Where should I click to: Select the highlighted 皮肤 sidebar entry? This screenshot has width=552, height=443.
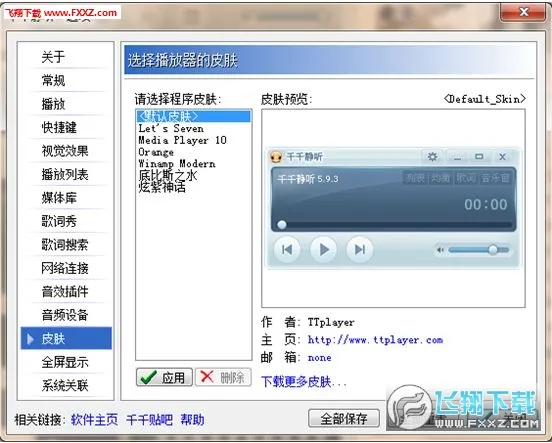[x=66, y=338]
